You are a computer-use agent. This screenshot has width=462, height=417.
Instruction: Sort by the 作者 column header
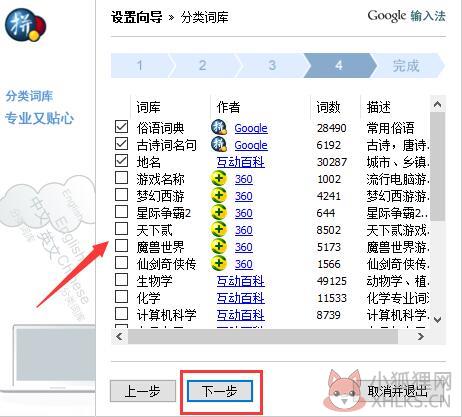260,107
